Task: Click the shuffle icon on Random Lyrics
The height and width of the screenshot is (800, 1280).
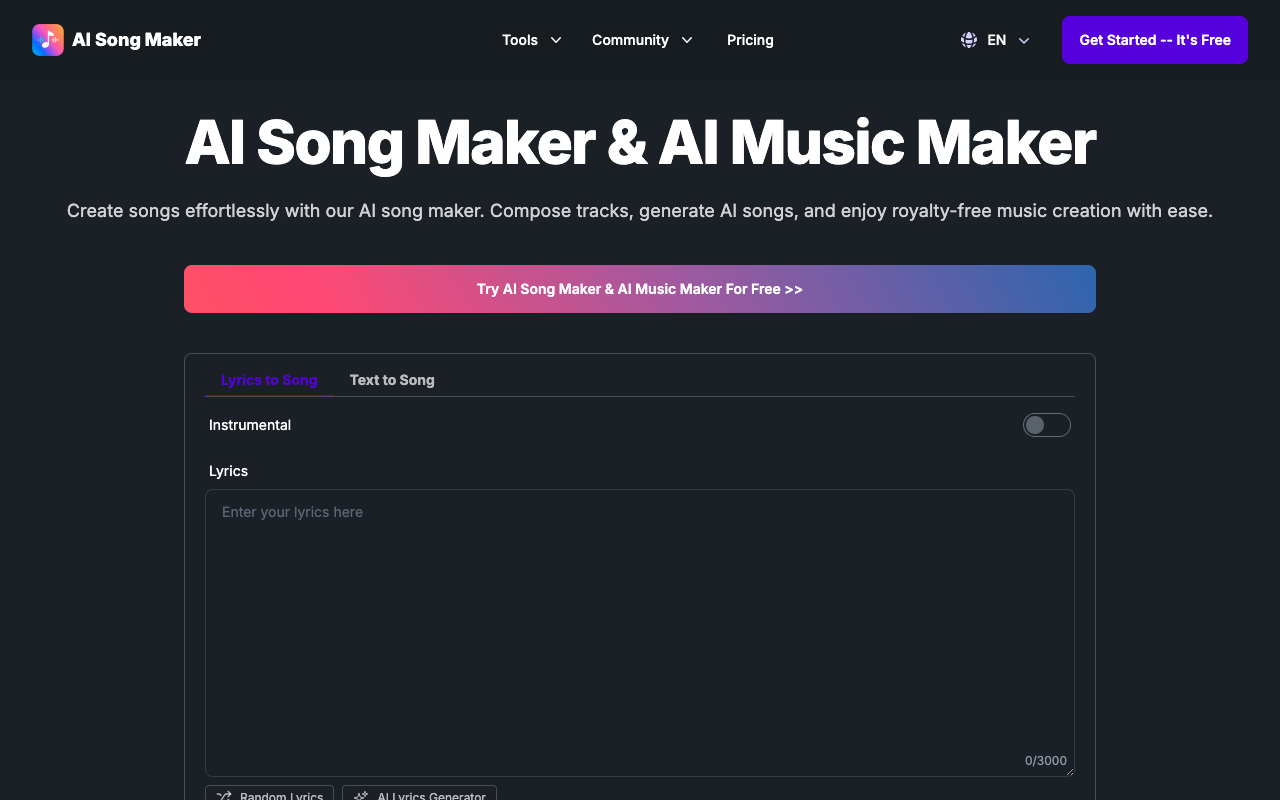Action: click(x=225, y=796)
